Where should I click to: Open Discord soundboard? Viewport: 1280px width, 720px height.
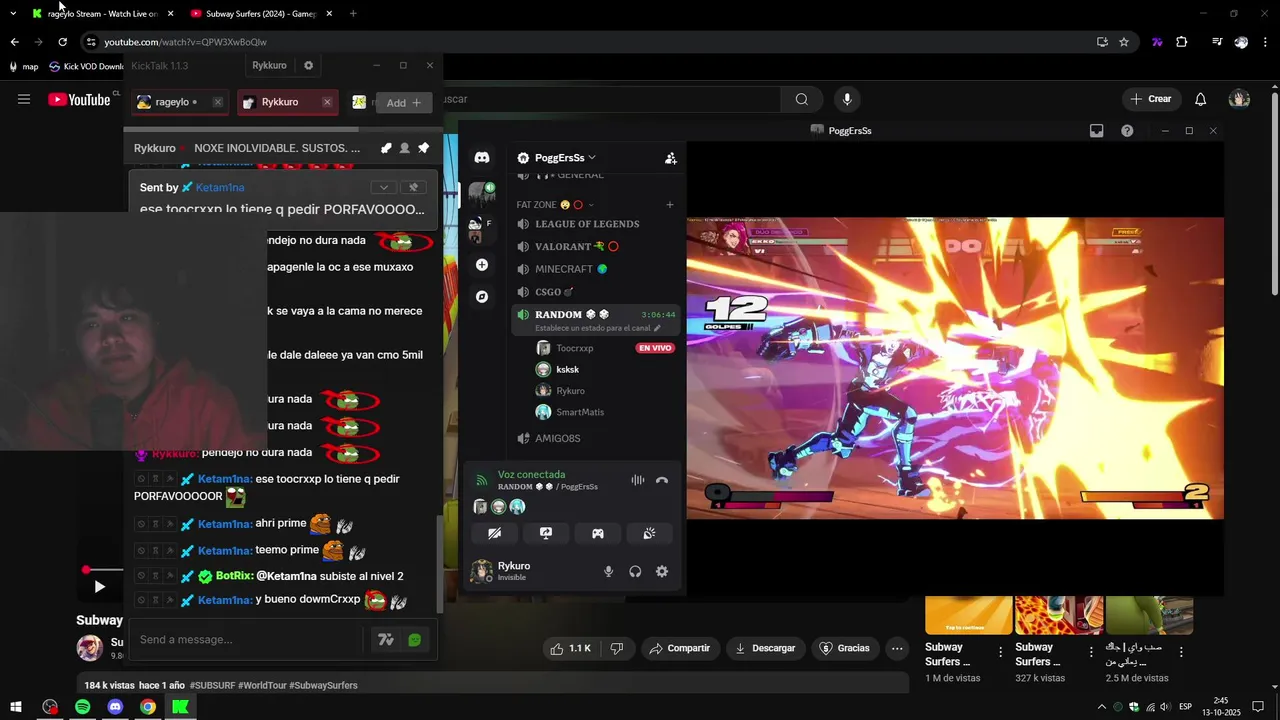click(x=649, y=533)
